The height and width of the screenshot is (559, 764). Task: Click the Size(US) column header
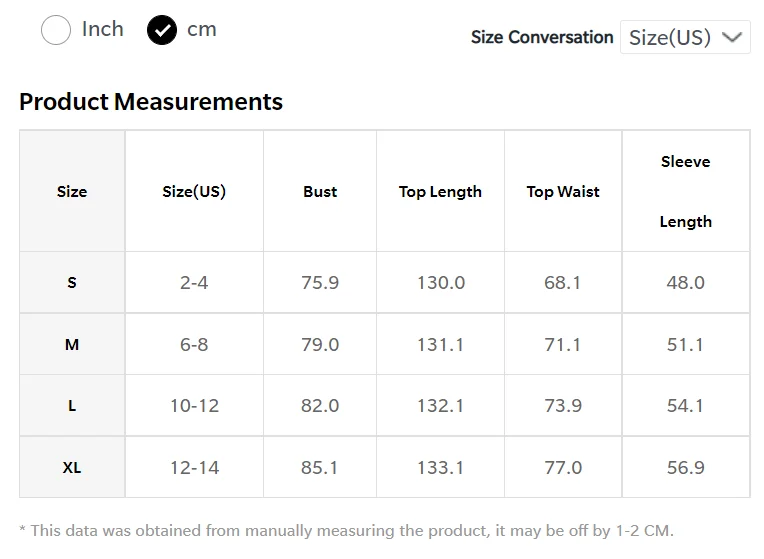pos(194,191)
